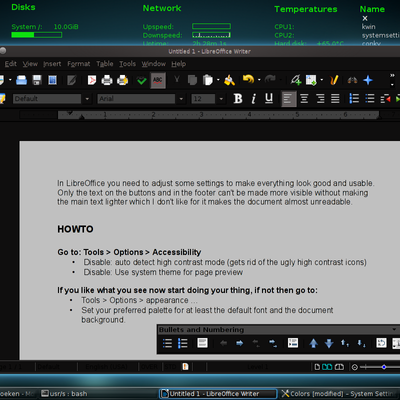
Task: Open Undo history dropdown arrow
Action: tap(259, 80)
